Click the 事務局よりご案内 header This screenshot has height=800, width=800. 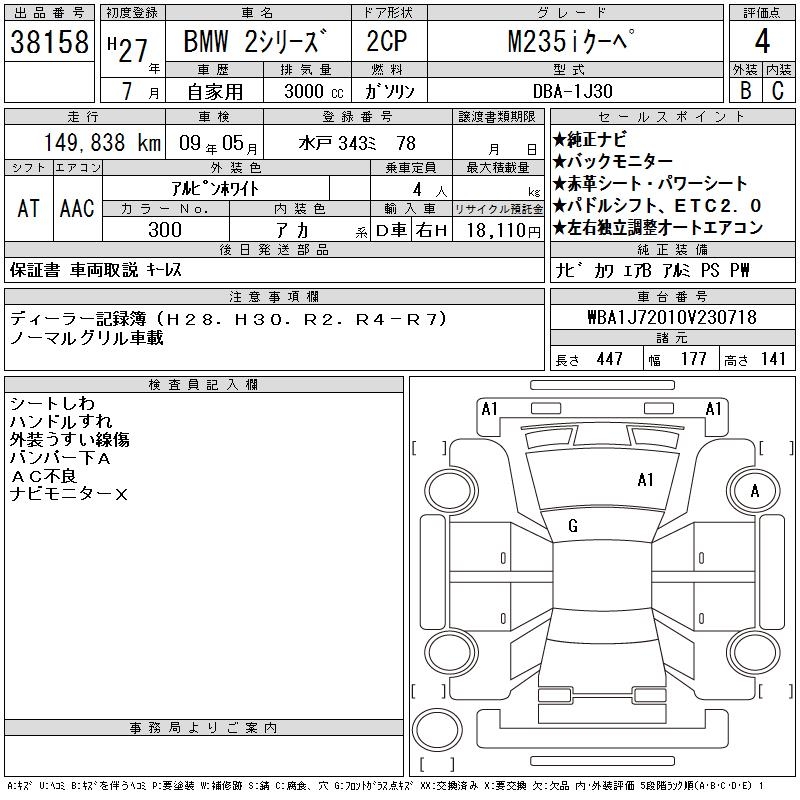204,728
